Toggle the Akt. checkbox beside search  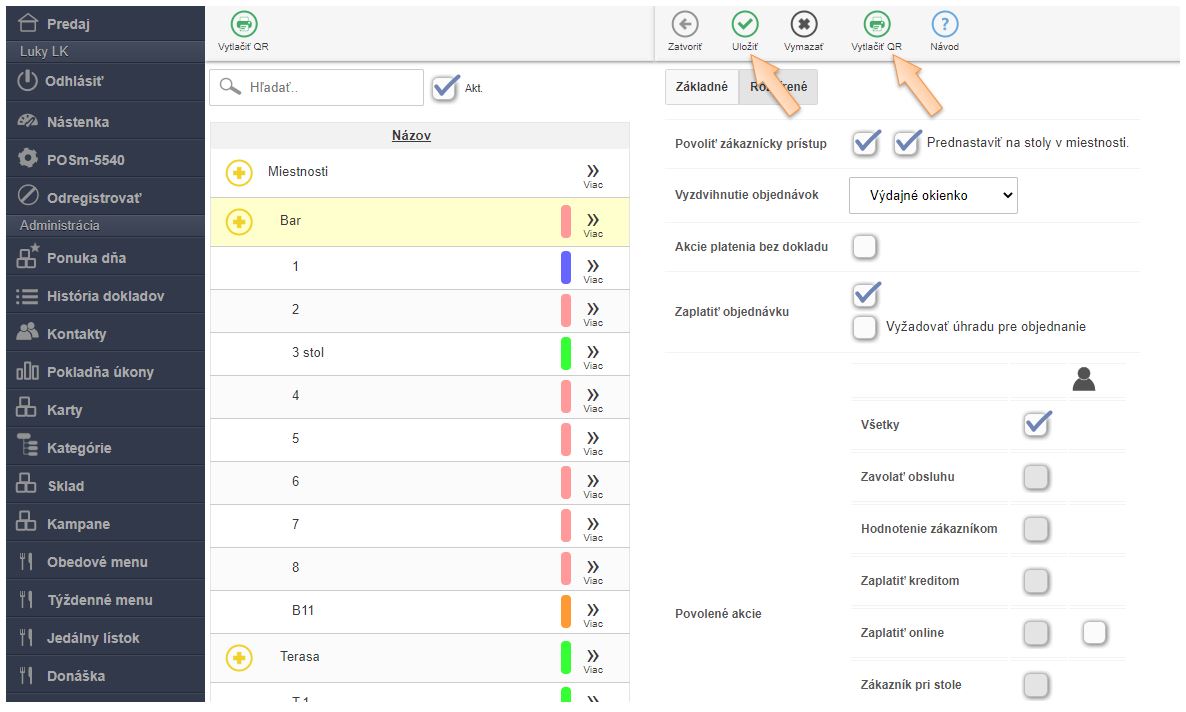tap(446, 87)
